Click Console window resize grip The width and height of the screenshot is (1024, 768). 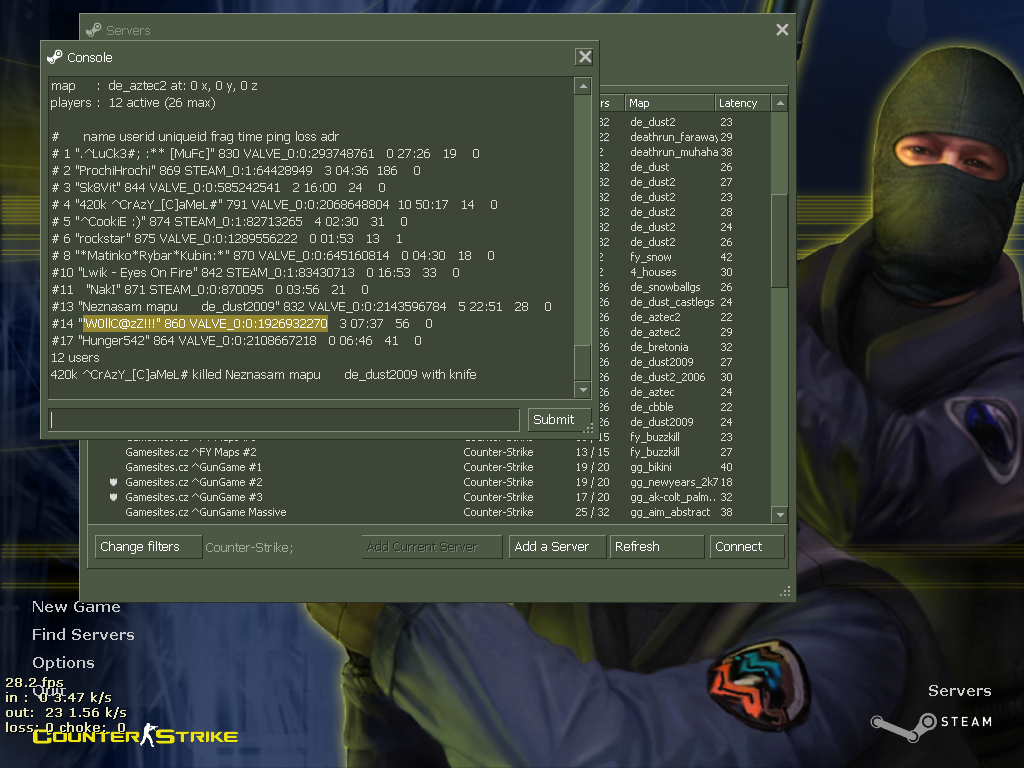(x=588, y=428)
